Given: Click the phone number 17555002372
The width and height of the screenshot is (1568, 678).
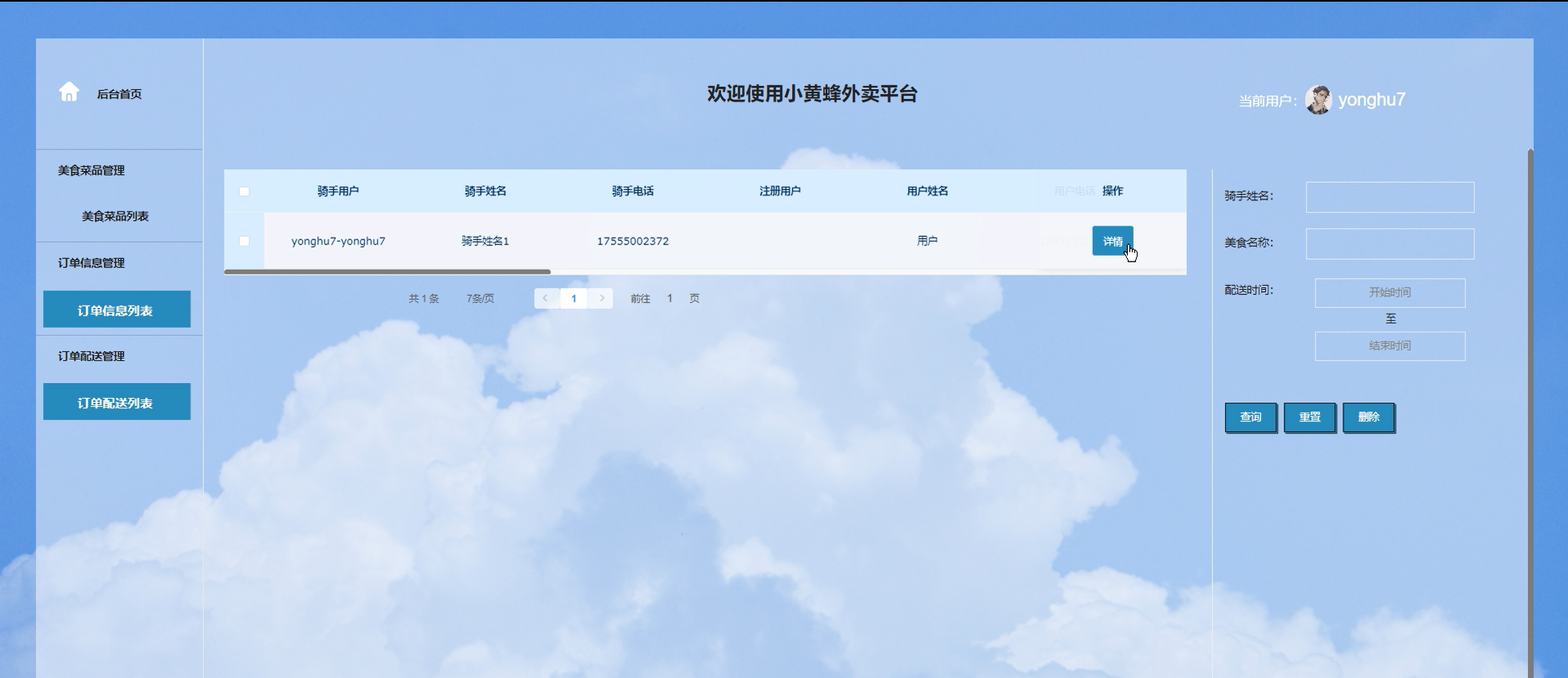Looking at the screenshot, I should [x=633, y=241].
